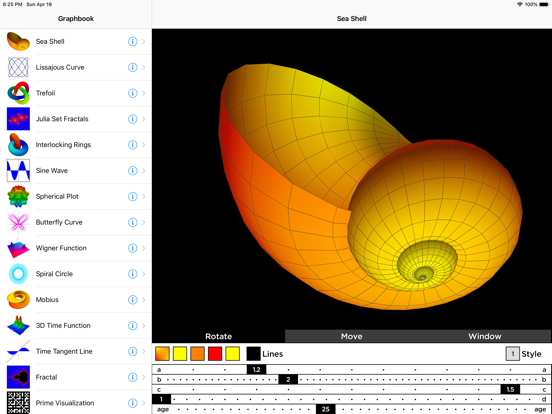Select the Spiral Circle list item text

pyautogui.click(x=54, y=274)
